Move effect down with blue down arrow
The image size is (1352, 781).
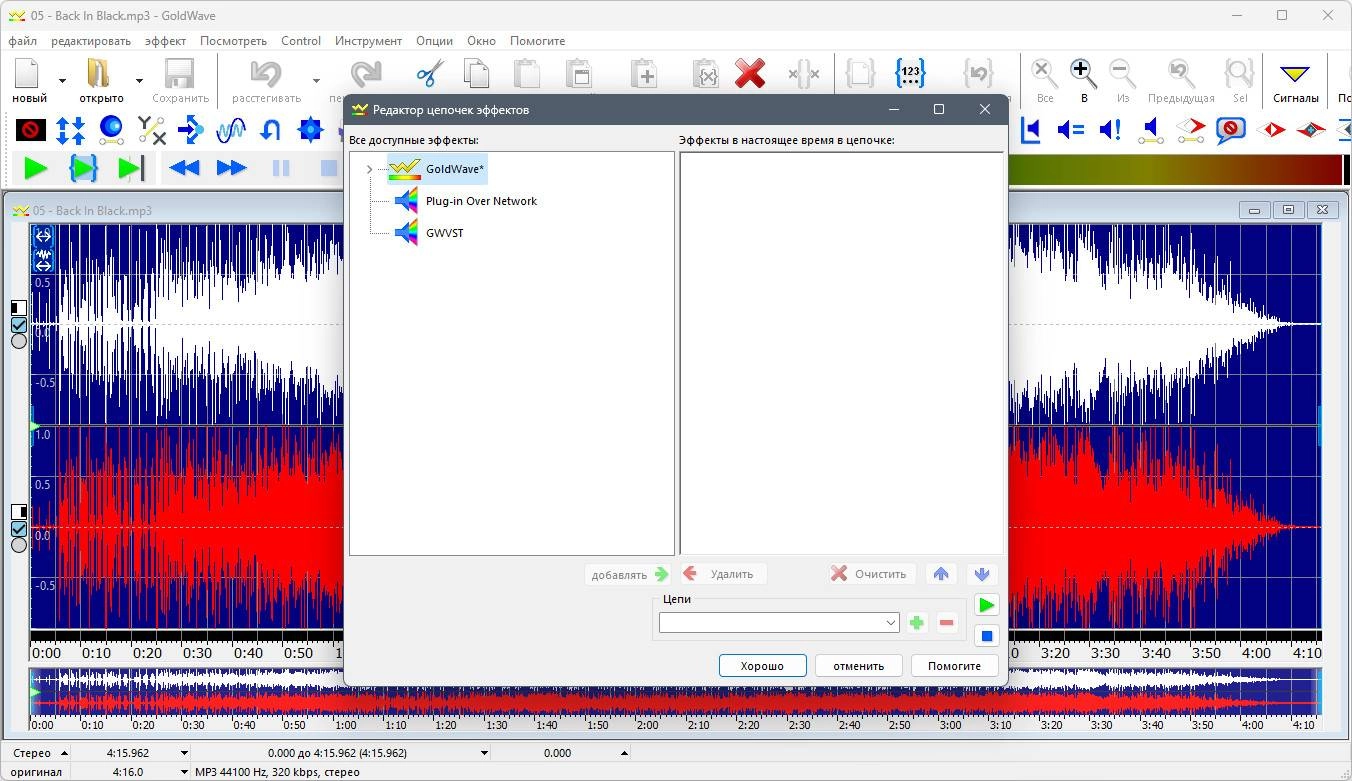[x=982, y=574]
